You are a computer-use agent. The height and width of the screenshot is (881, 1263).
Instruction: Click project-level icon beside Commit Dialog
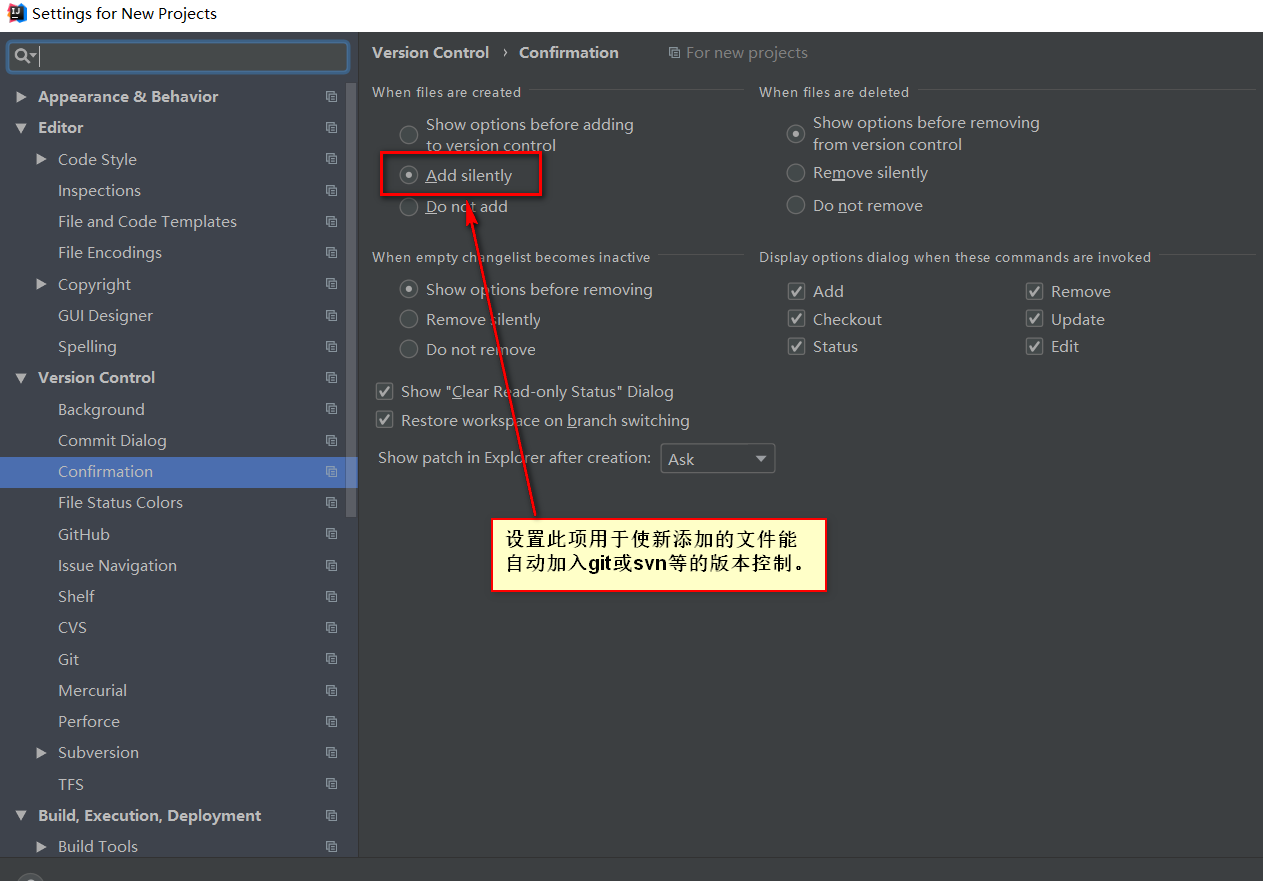point(331,440)
